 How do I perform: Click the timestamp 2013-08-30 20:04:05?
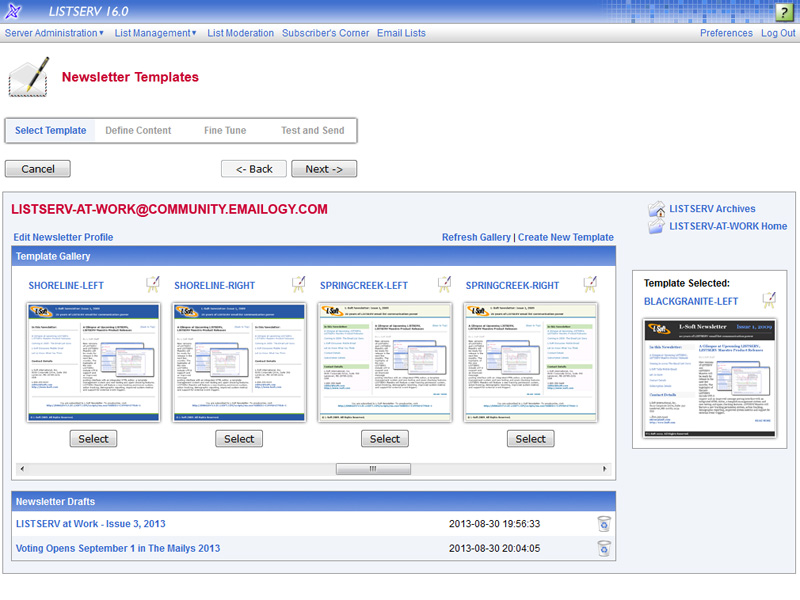coord(494,548)
